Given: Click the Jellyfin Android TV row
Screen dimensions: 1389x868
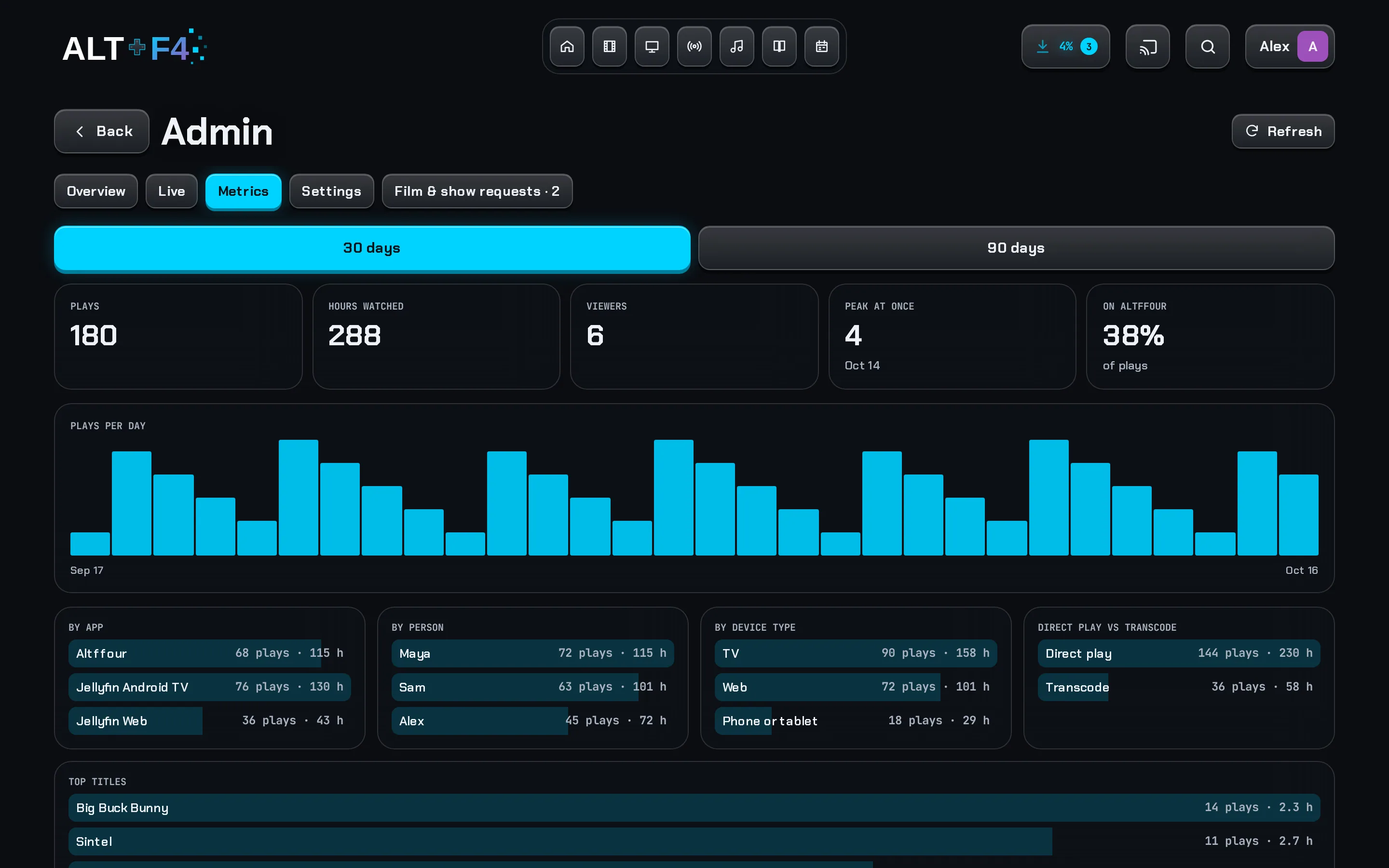Looking at the screenshot, I should 209,687.
